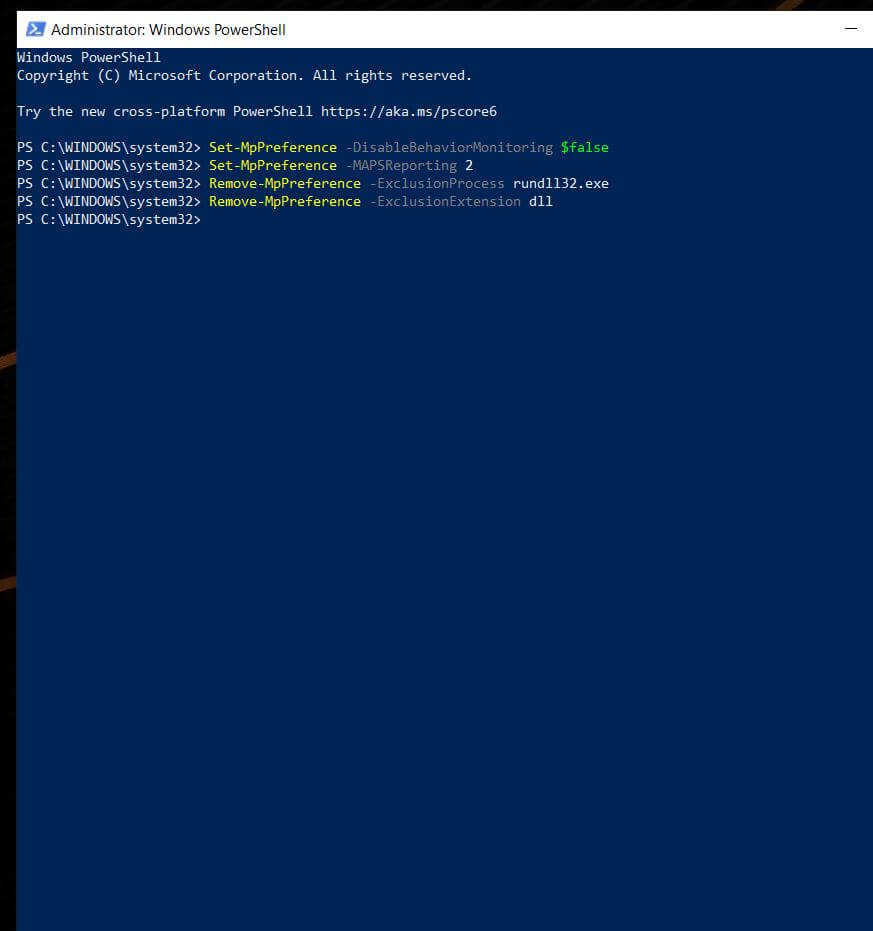
Task: Click the Administrator: Windows PowerShell title text
Action: [x=170, y=29]
